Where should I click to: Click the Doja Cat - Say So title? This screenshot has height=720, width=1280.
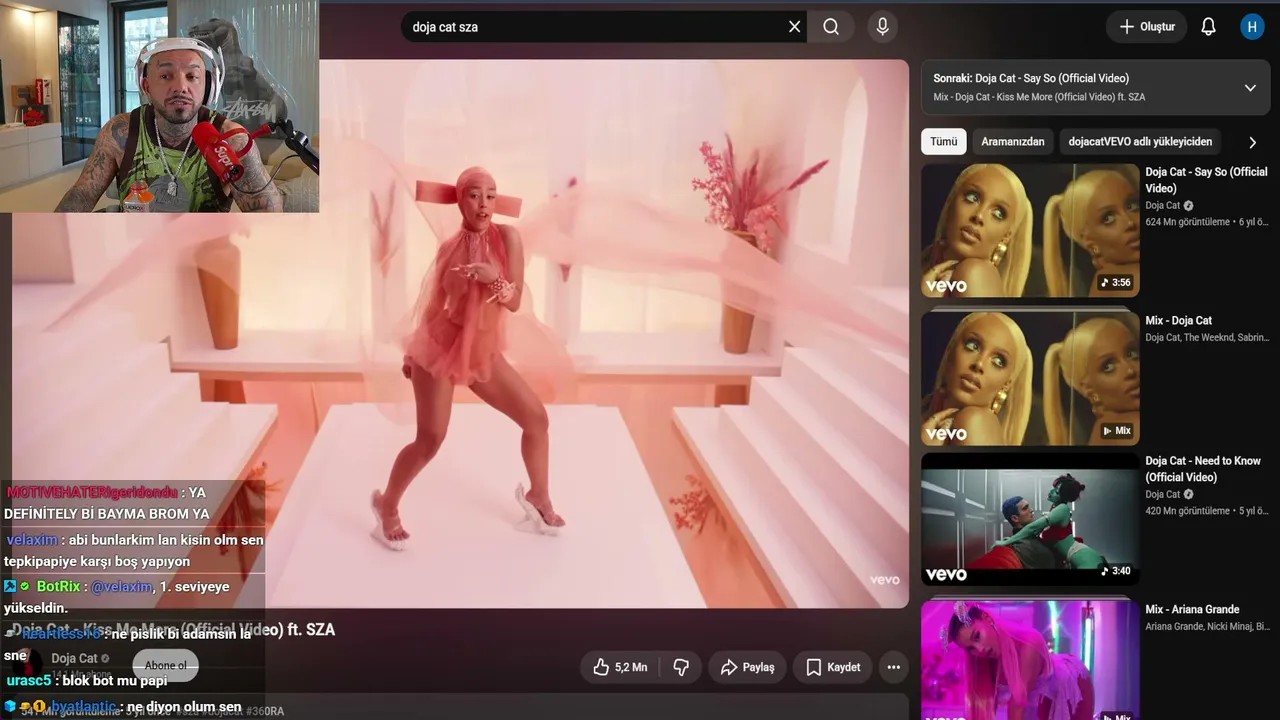point(1206,180)
